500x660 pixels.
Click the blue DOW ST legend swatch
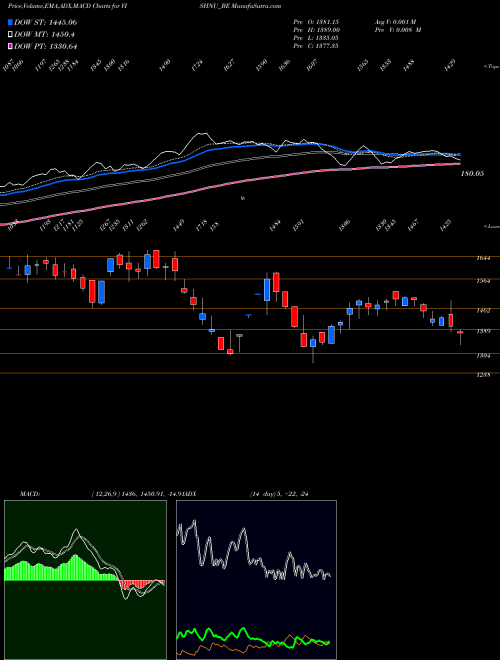[x=11, y=22]
